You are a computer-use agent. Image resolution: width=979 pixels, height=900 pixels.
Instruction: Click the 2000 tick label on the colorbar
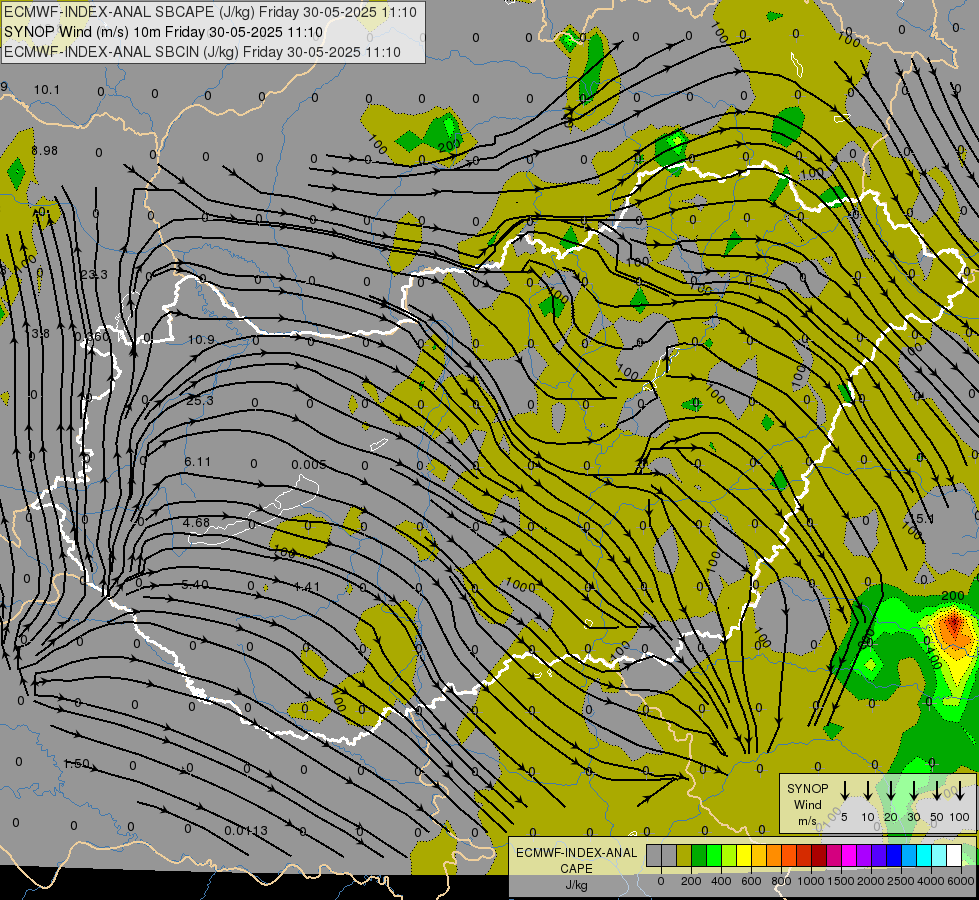click(871, 881)
